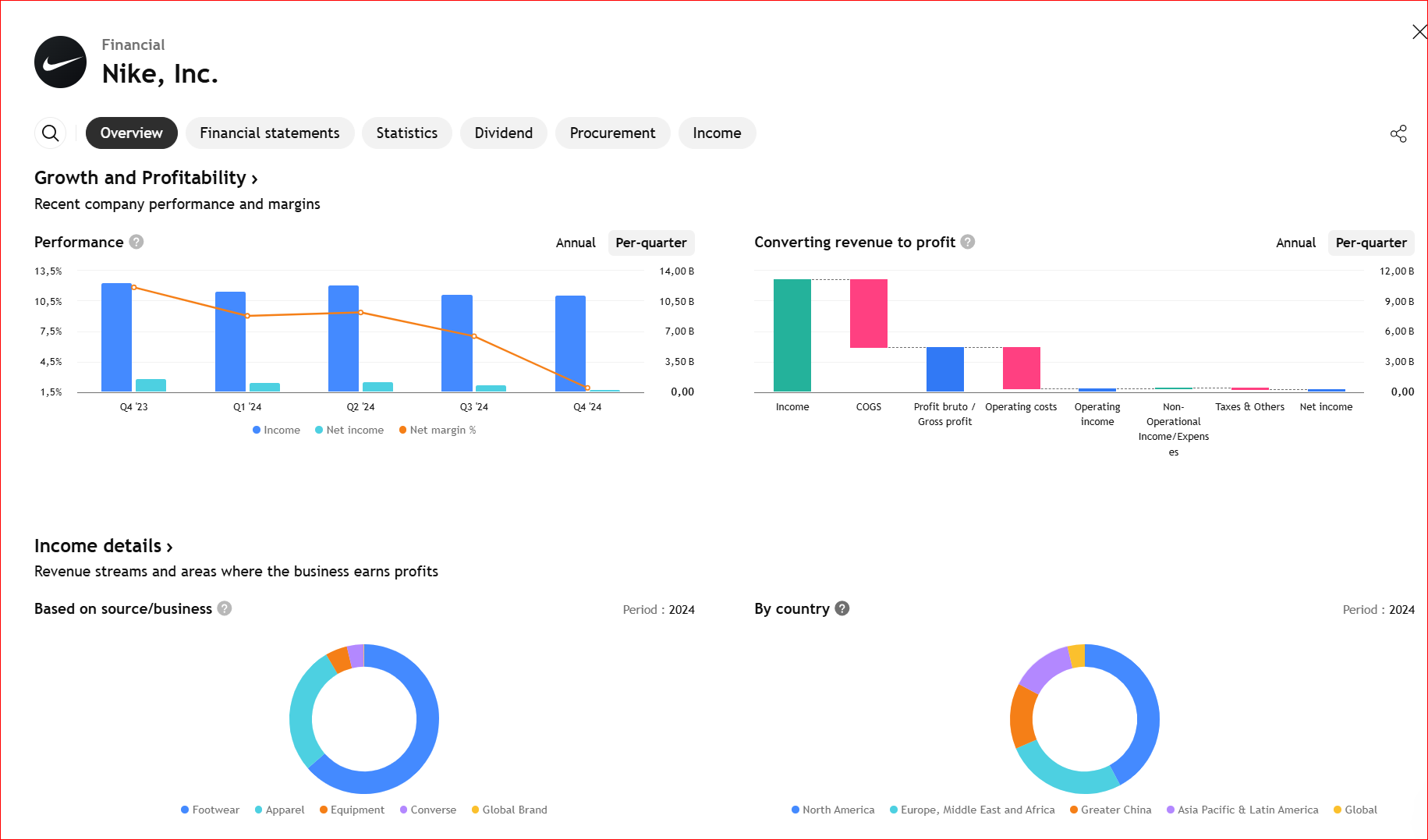Switch Performance chart to Annual

(x=576, y=243)
